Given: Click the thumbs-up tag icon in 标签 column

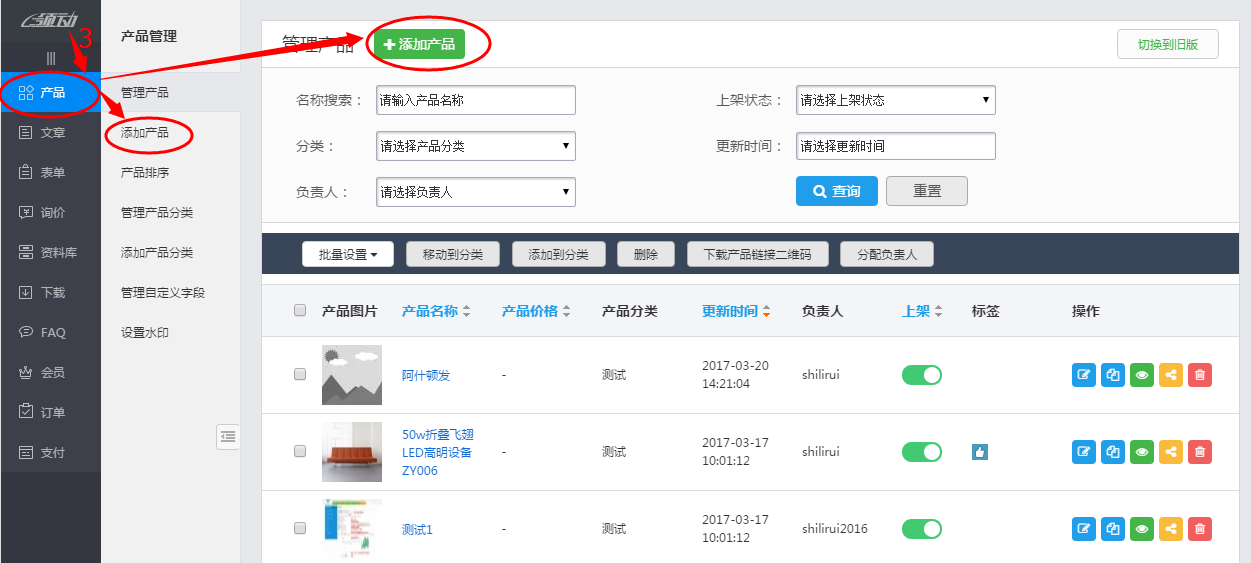Looking at the screenshot, I should [x=980, y=452].
